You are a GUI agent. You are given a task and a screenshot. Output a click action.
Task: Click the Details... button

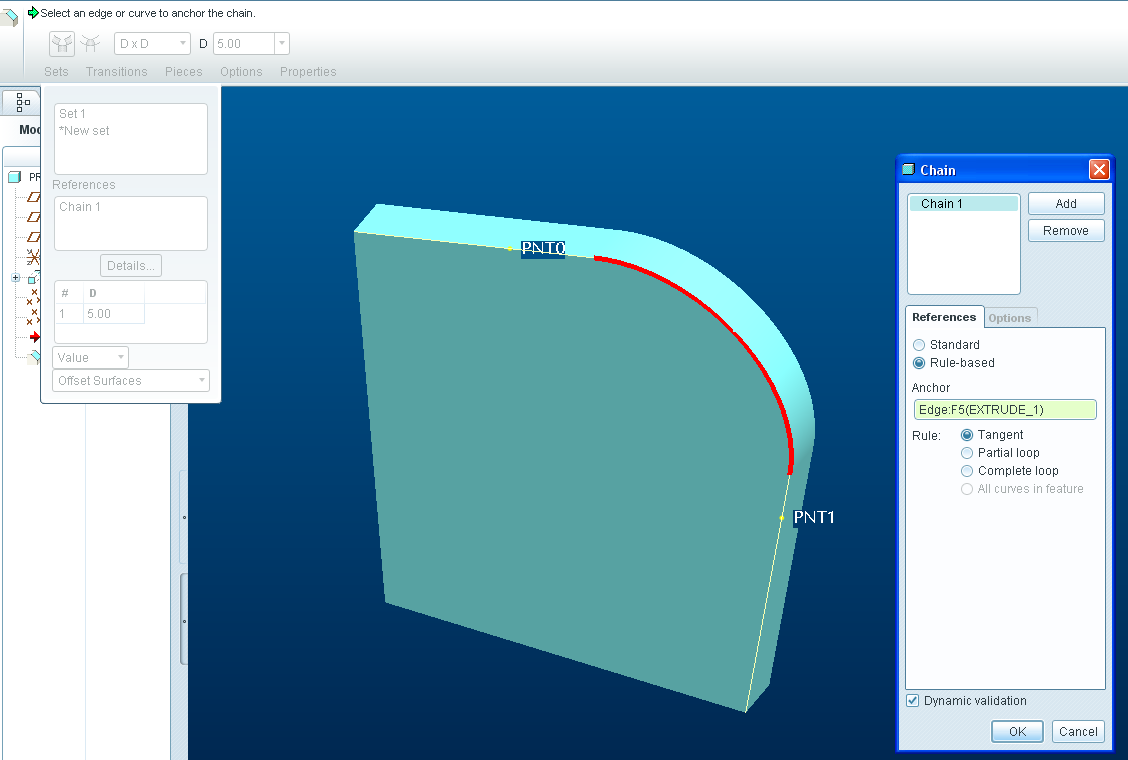[131, 266]
